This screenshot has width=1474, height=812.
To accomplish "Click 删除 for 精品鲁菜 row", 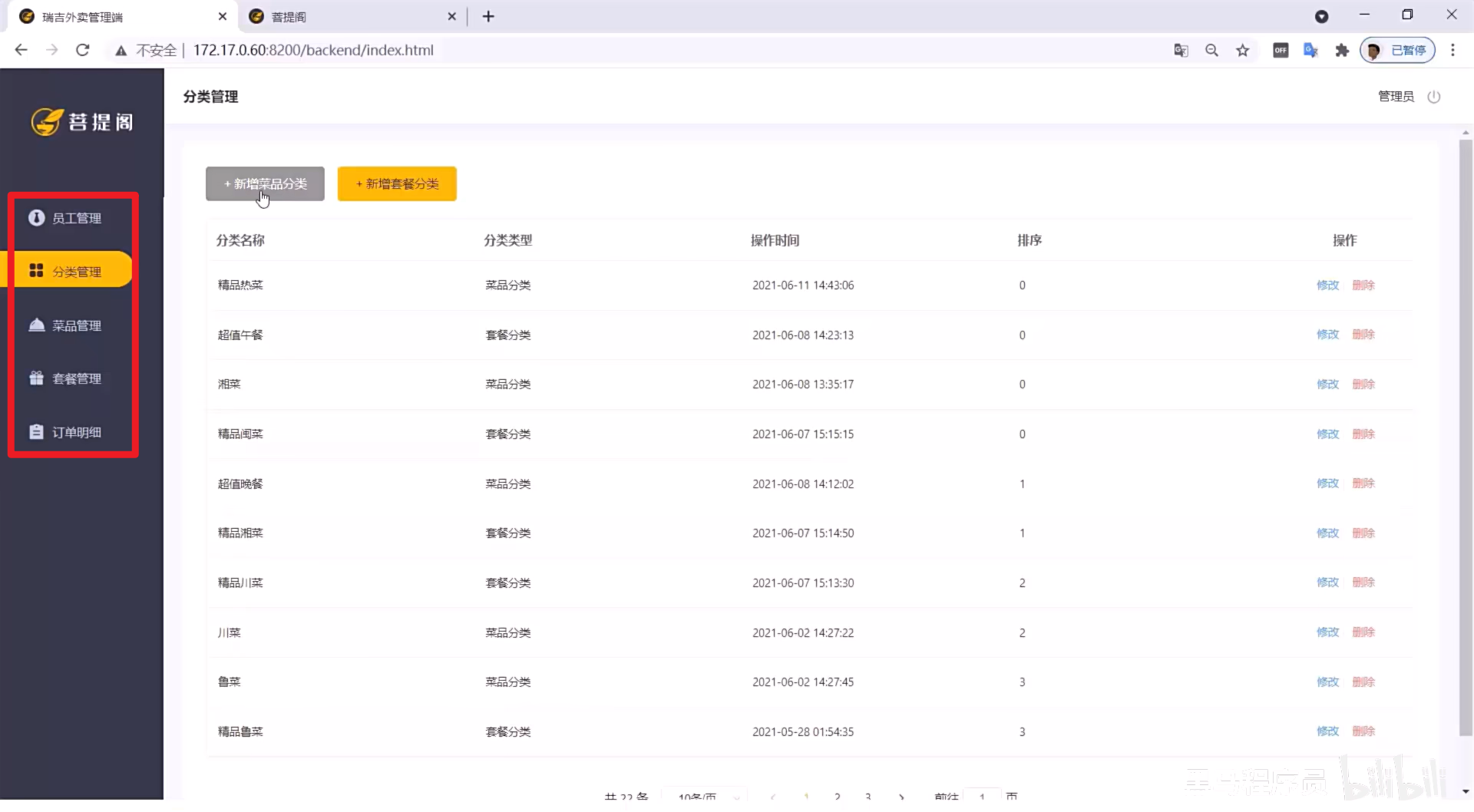I will click(x=1363, y=731).
